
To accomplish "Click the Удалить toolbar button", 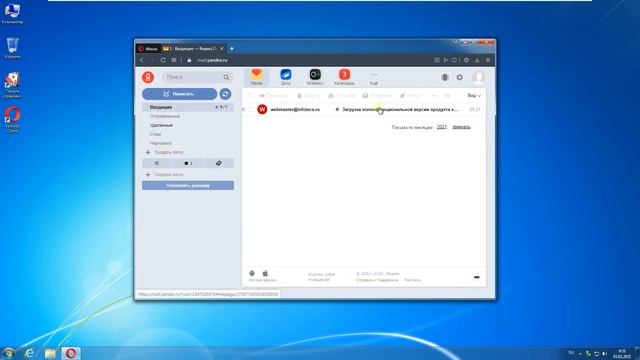I will click(x=309, y=96).
